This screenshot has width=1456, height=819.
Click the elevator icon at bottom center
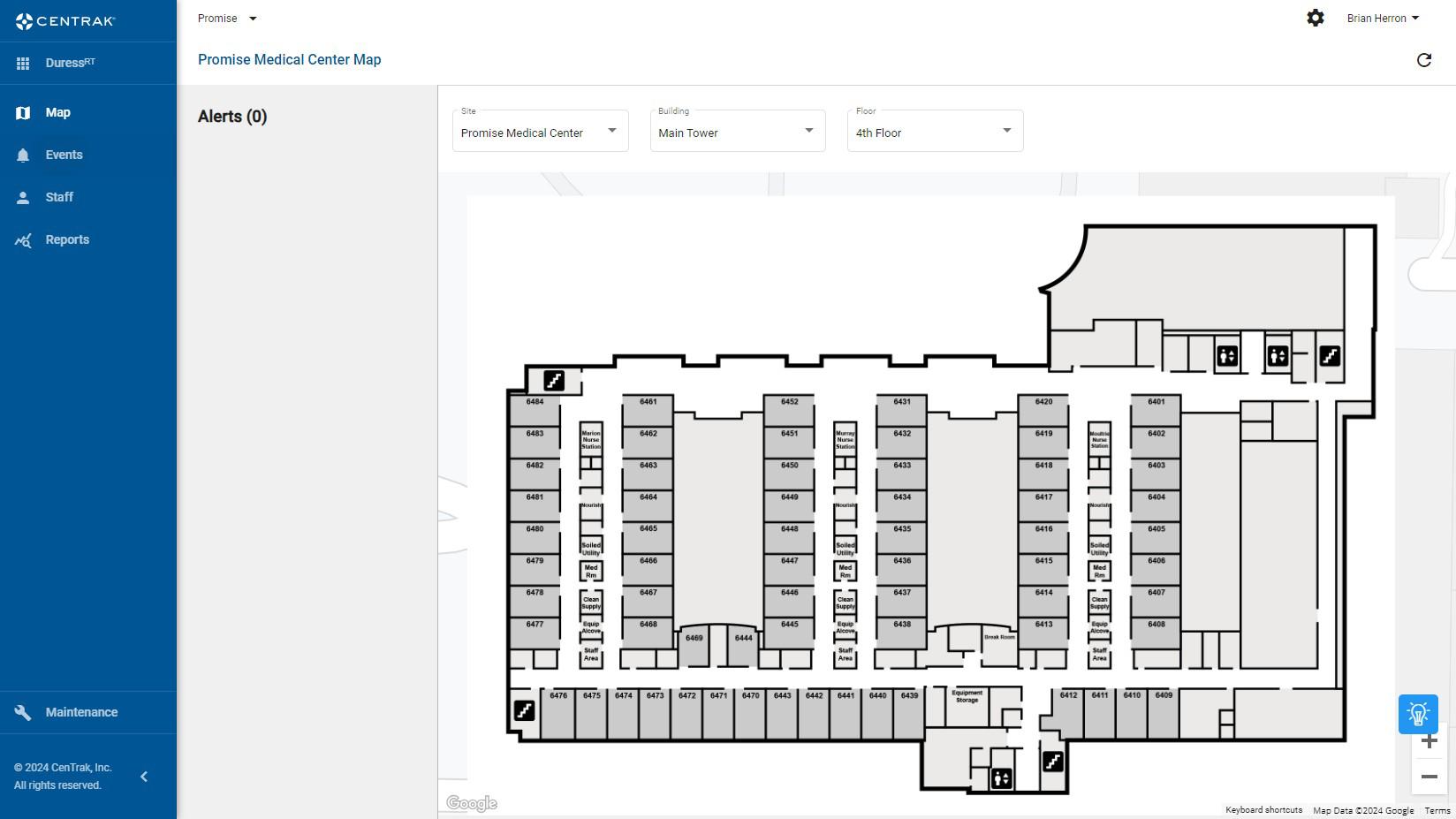(1001, 778)
